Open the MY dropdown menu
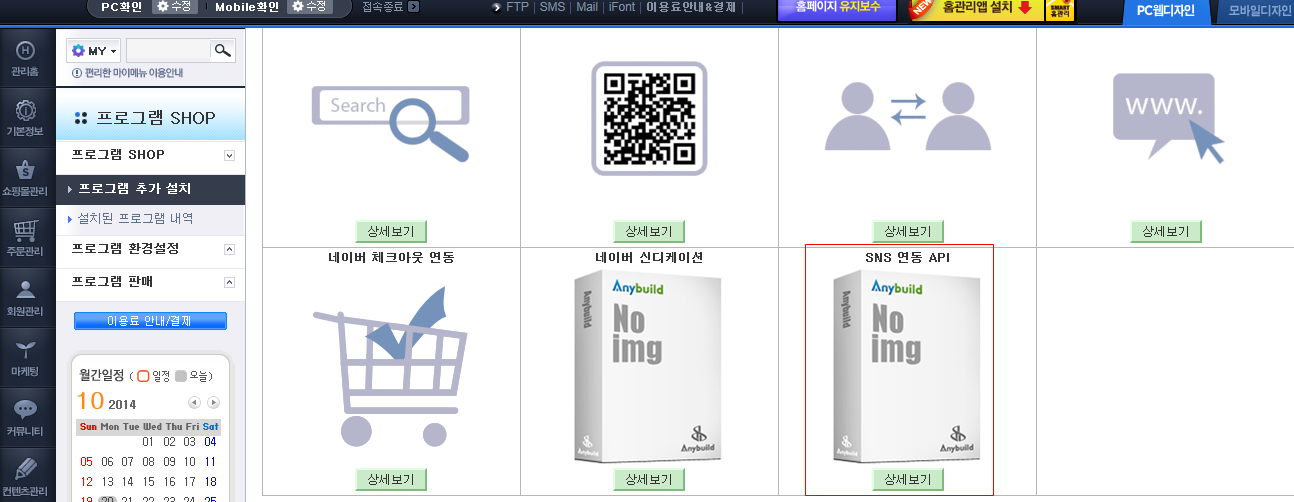 93,50
